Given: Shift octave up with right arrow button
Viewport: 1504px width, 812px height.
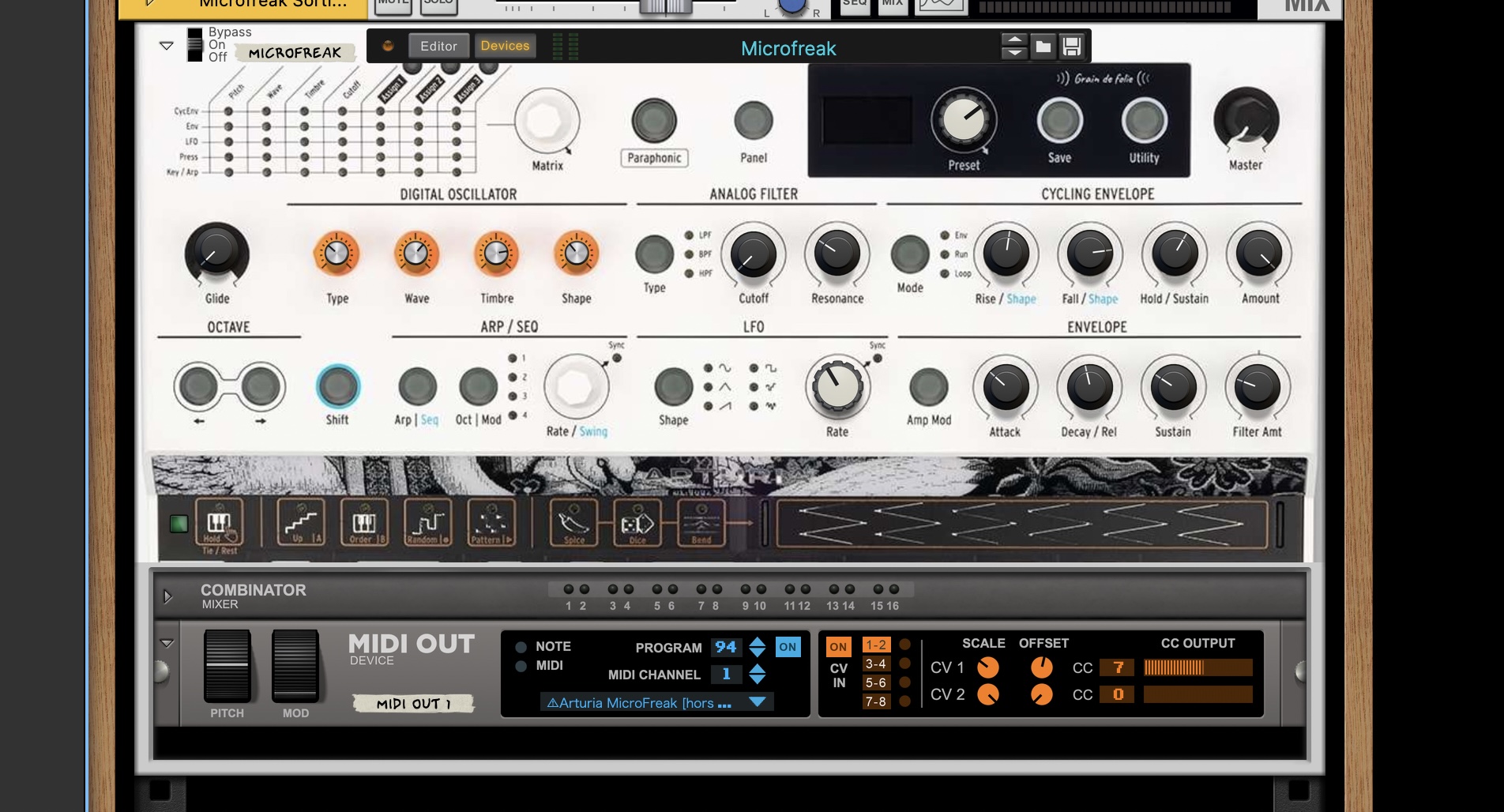Looking at the screenshot, I should click(x=261, y=387).
